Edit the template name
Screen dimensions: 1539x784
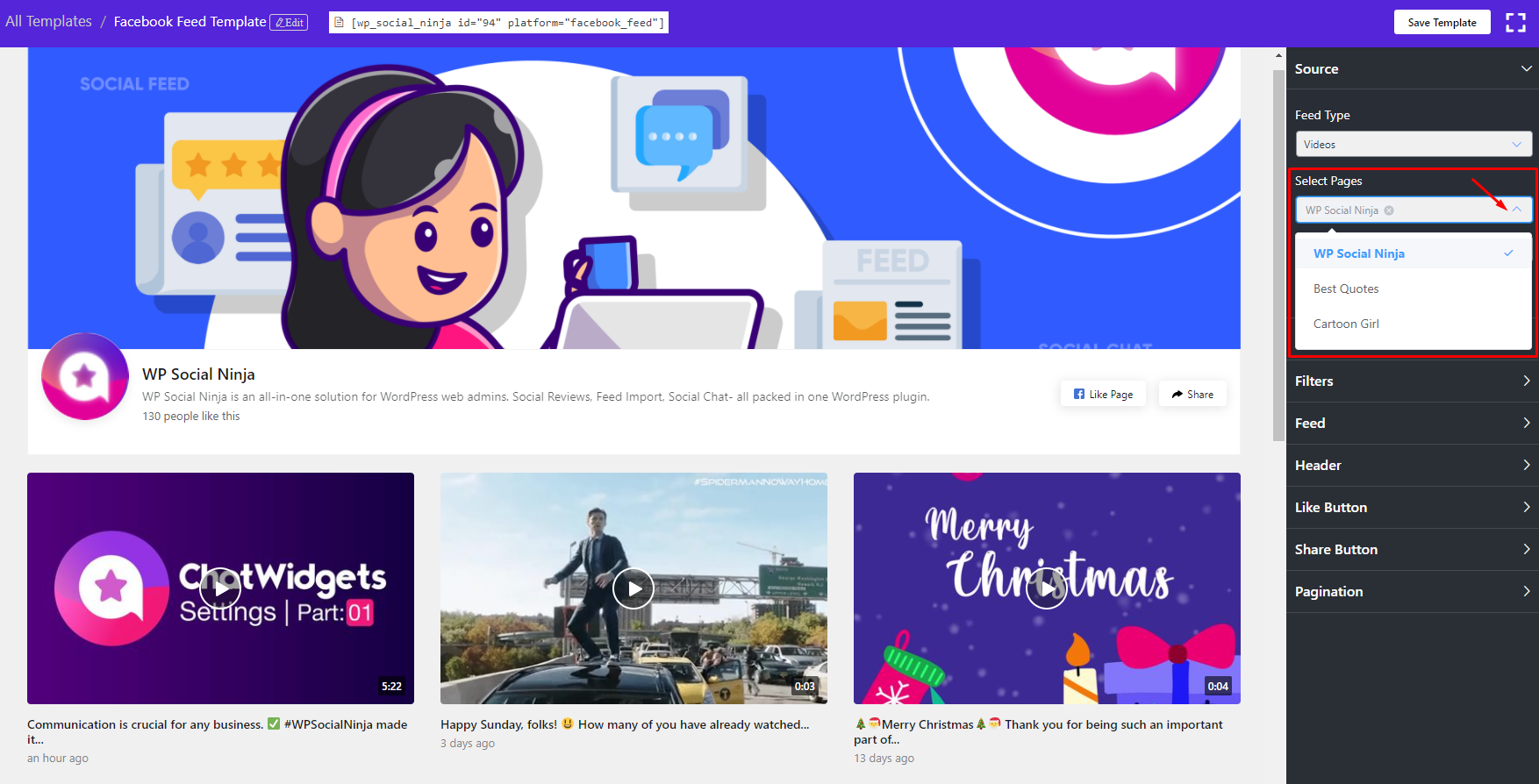point(289,23)
